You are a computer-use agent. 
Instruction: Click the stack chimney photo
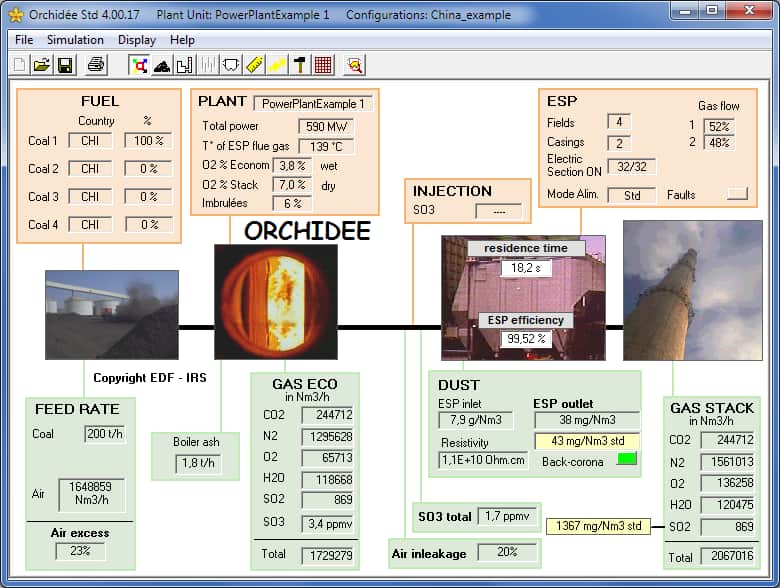[x=693, y=291]
